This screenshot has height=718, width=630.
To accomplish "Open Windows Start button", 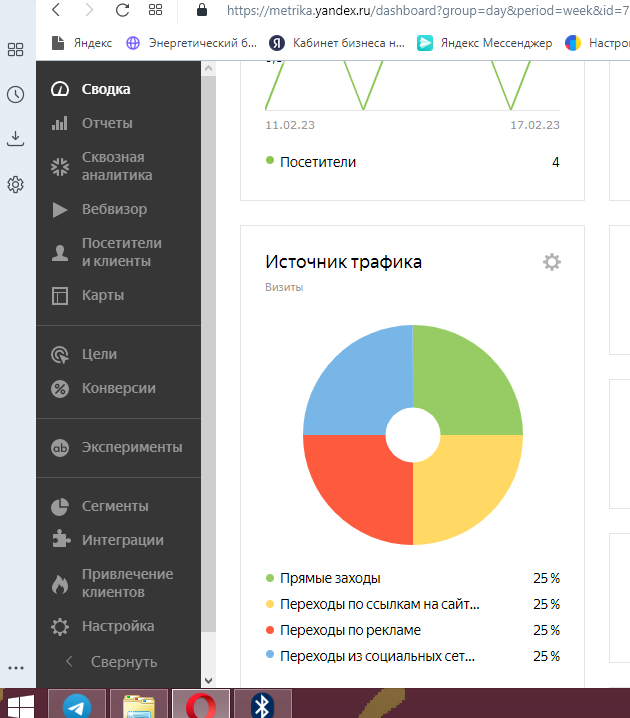I will (x=21, y=707).
